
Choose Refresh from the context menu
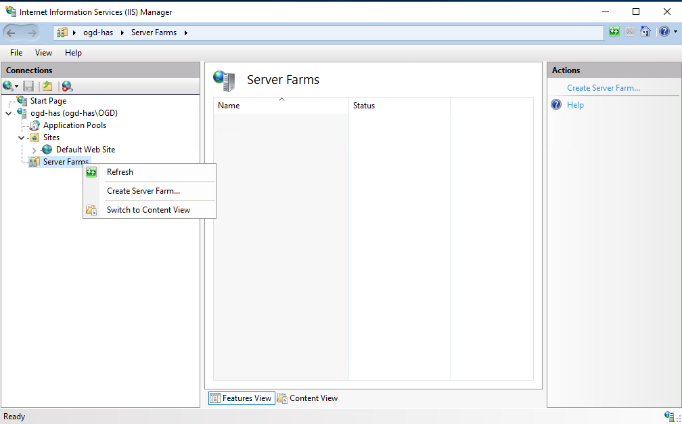click(149, 172)
